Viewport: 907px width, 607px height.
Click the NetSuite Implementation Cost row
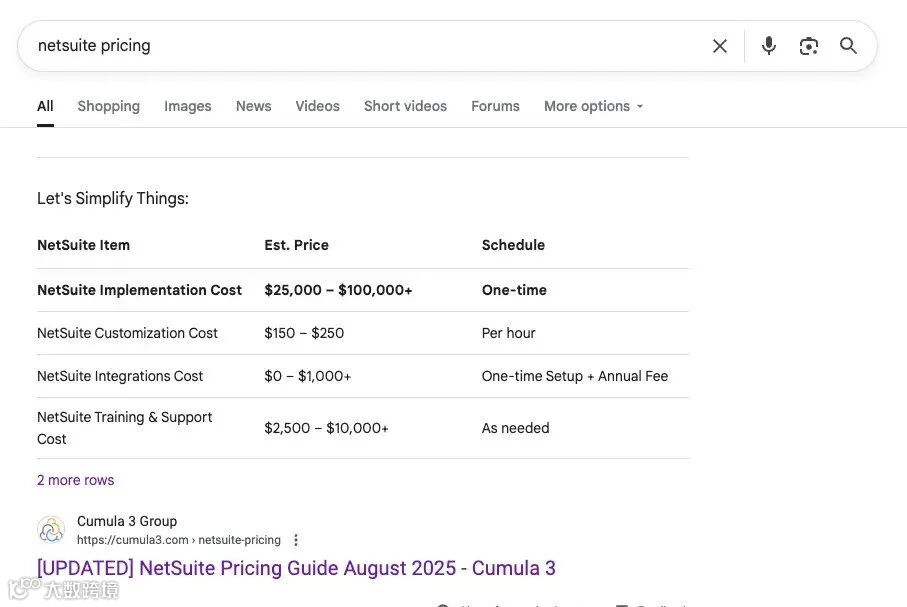[x=139, y=290]
